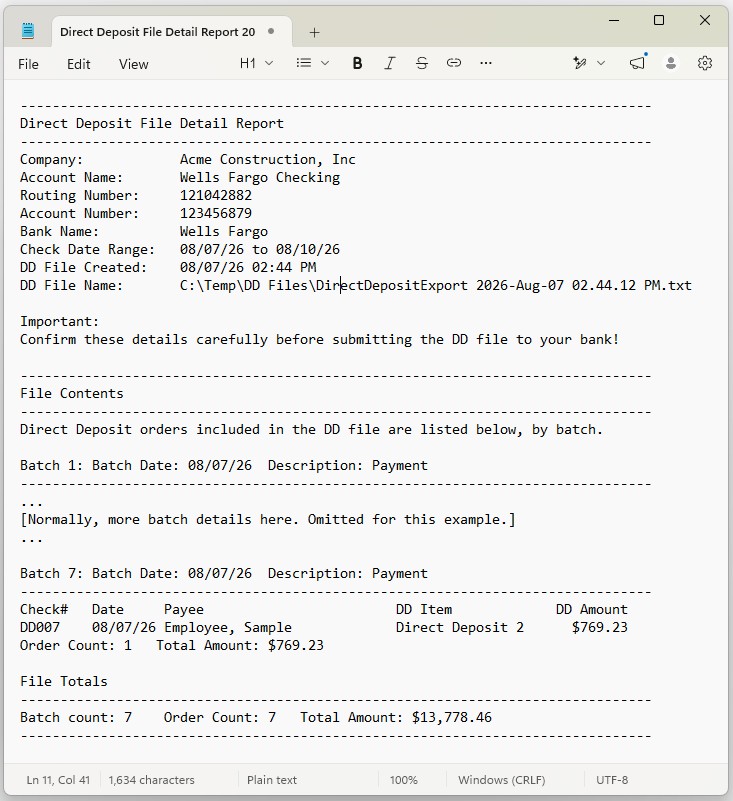Image resolution: width=733 pixels, height=801 pixels.
Task: Click the payee 'Employee, Sample'
Action: (x=228, y=627)
